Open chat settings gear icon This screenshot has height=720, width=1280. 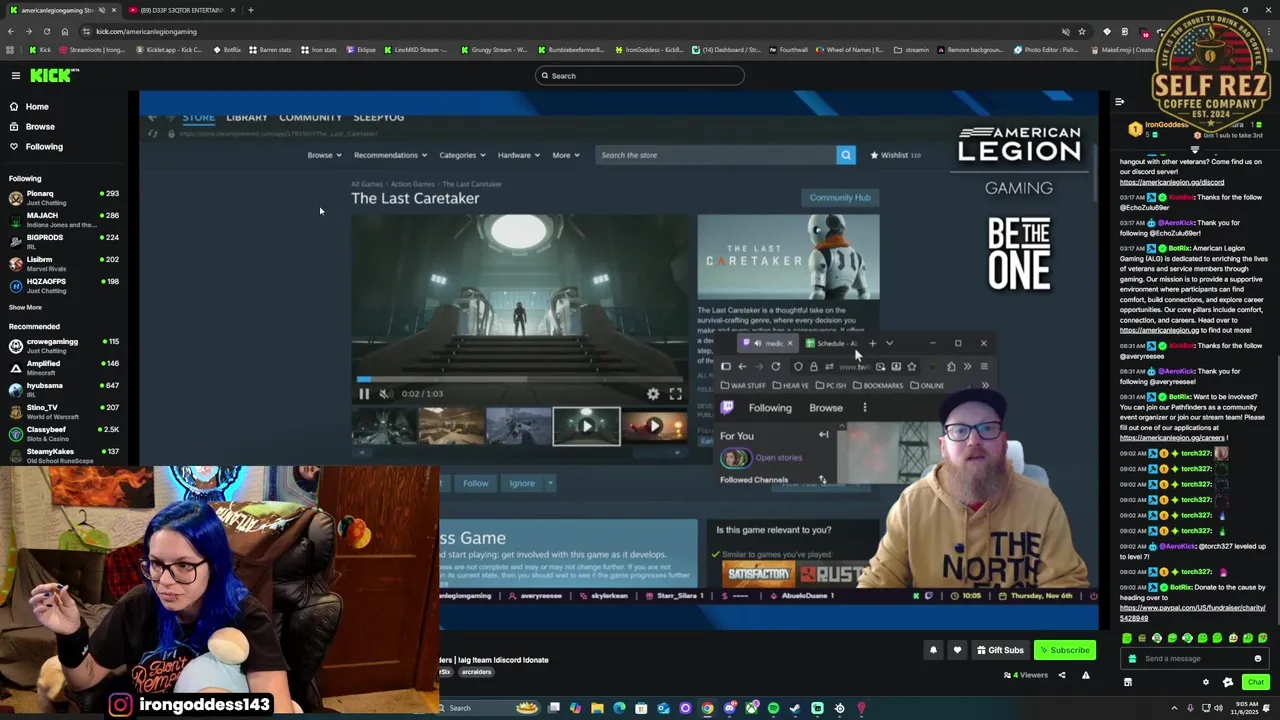pyautogui.click(x=1205, y=682)
